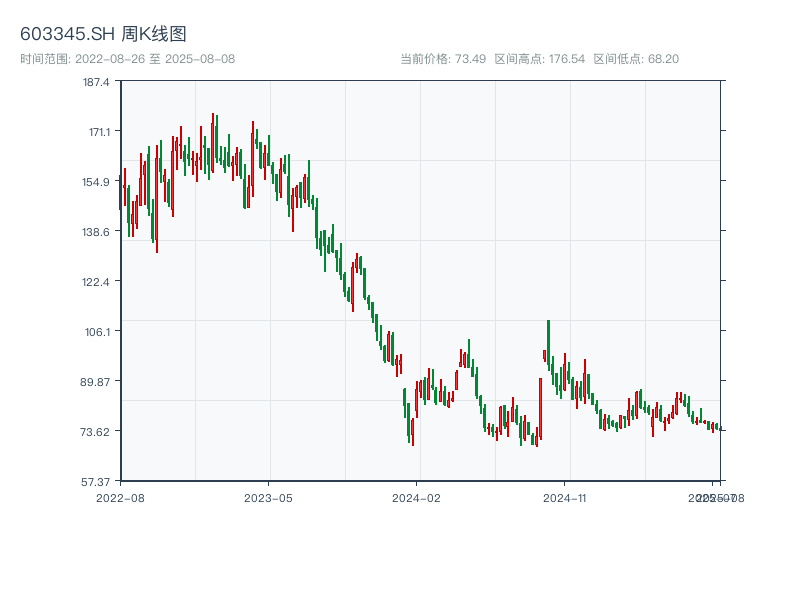Viewport: 800px width, 600px height.
Task: Click the overlapping 2025-07/08 x-axis label
Action: click(x=714, y=497)
